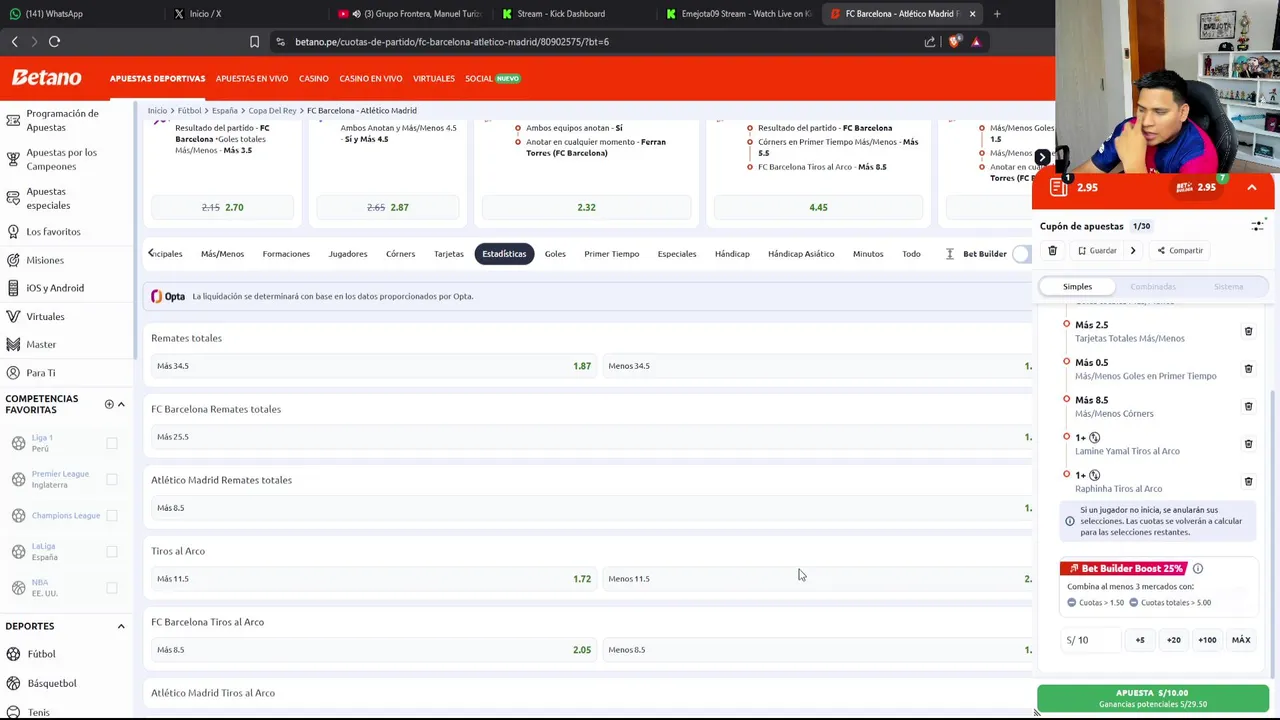Select Sistema bet type
1280x720 pixels.
coord(1228,287)
